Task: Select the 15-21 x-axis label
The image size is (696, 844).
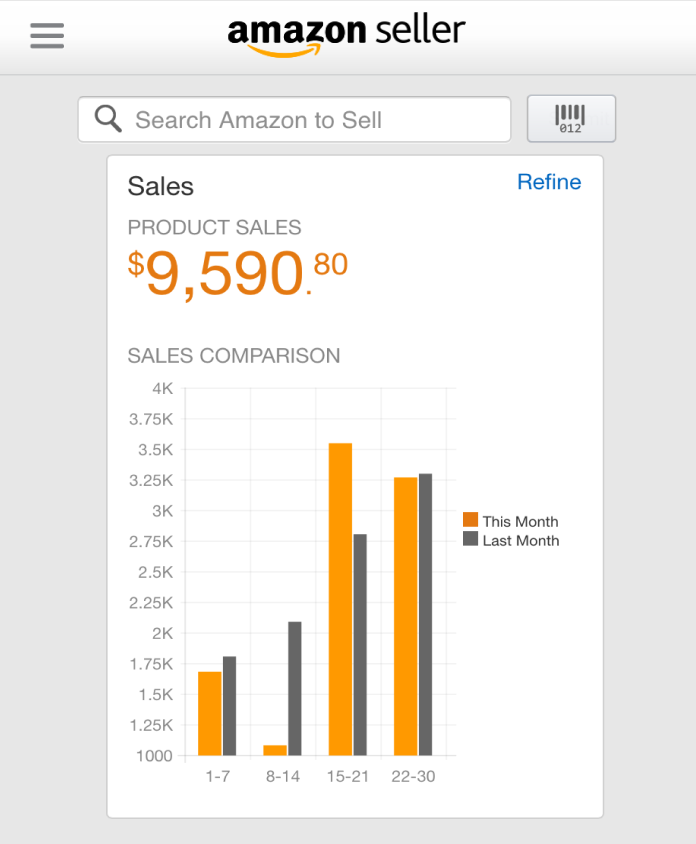Action: pos(347,777)
